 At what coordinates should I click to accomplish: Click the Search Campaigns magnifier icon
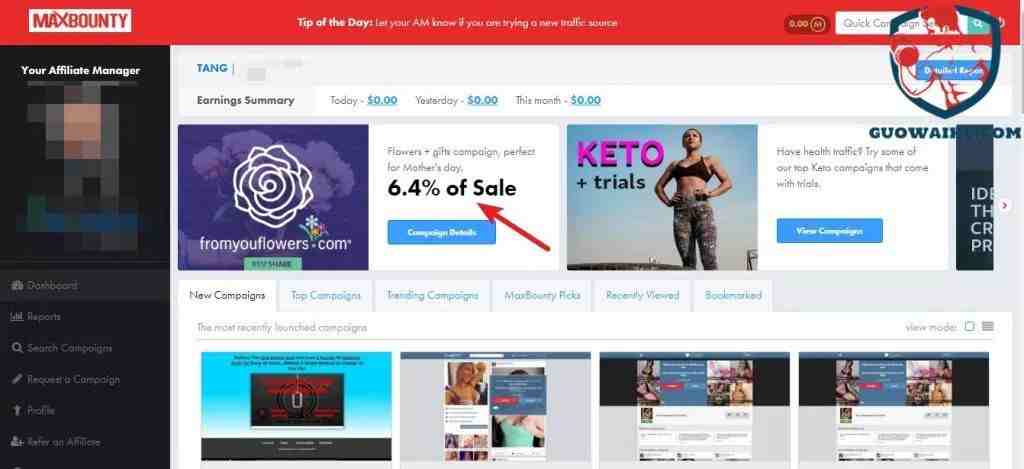click(x=17, y=348)
